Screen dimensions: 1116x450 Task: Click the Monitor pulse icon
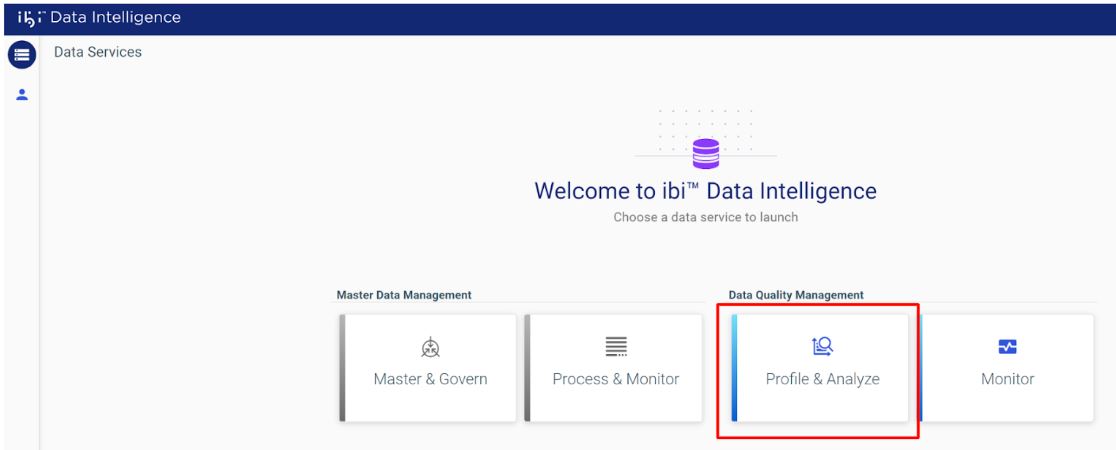[1007, 347]
